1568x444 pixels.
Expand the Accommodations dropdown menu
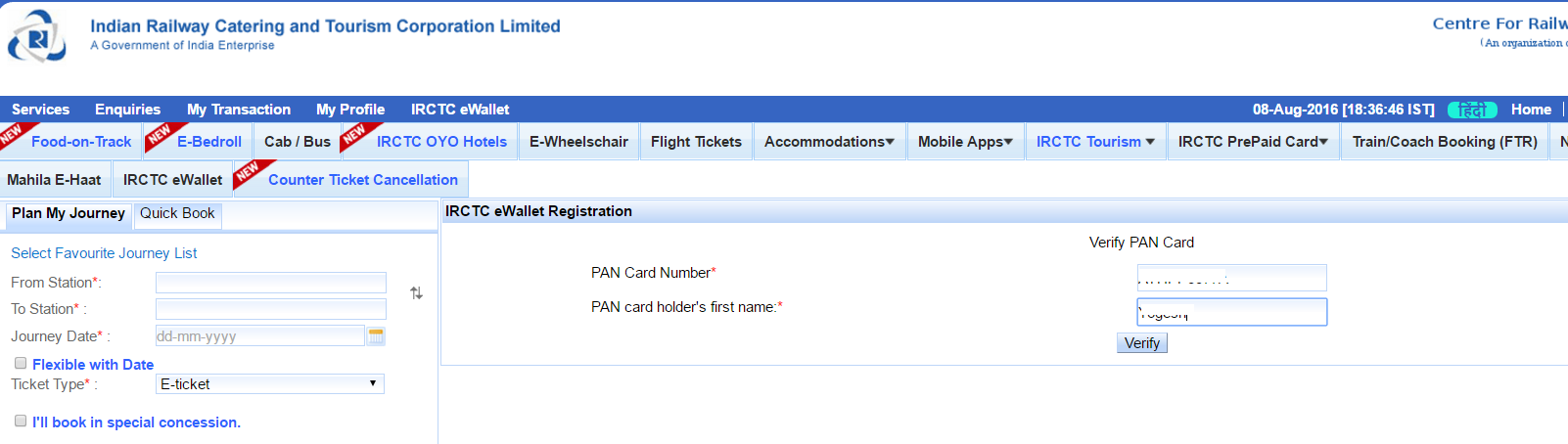(829, 142)
